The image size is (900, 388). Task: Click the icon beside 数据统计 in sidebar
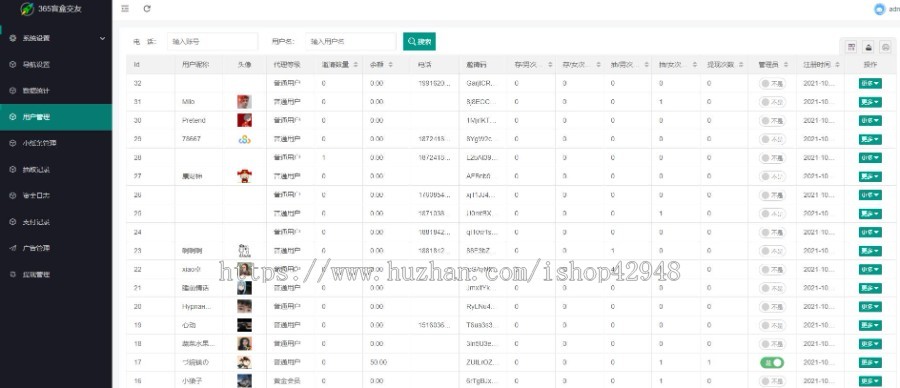click(x=13, y=91)
